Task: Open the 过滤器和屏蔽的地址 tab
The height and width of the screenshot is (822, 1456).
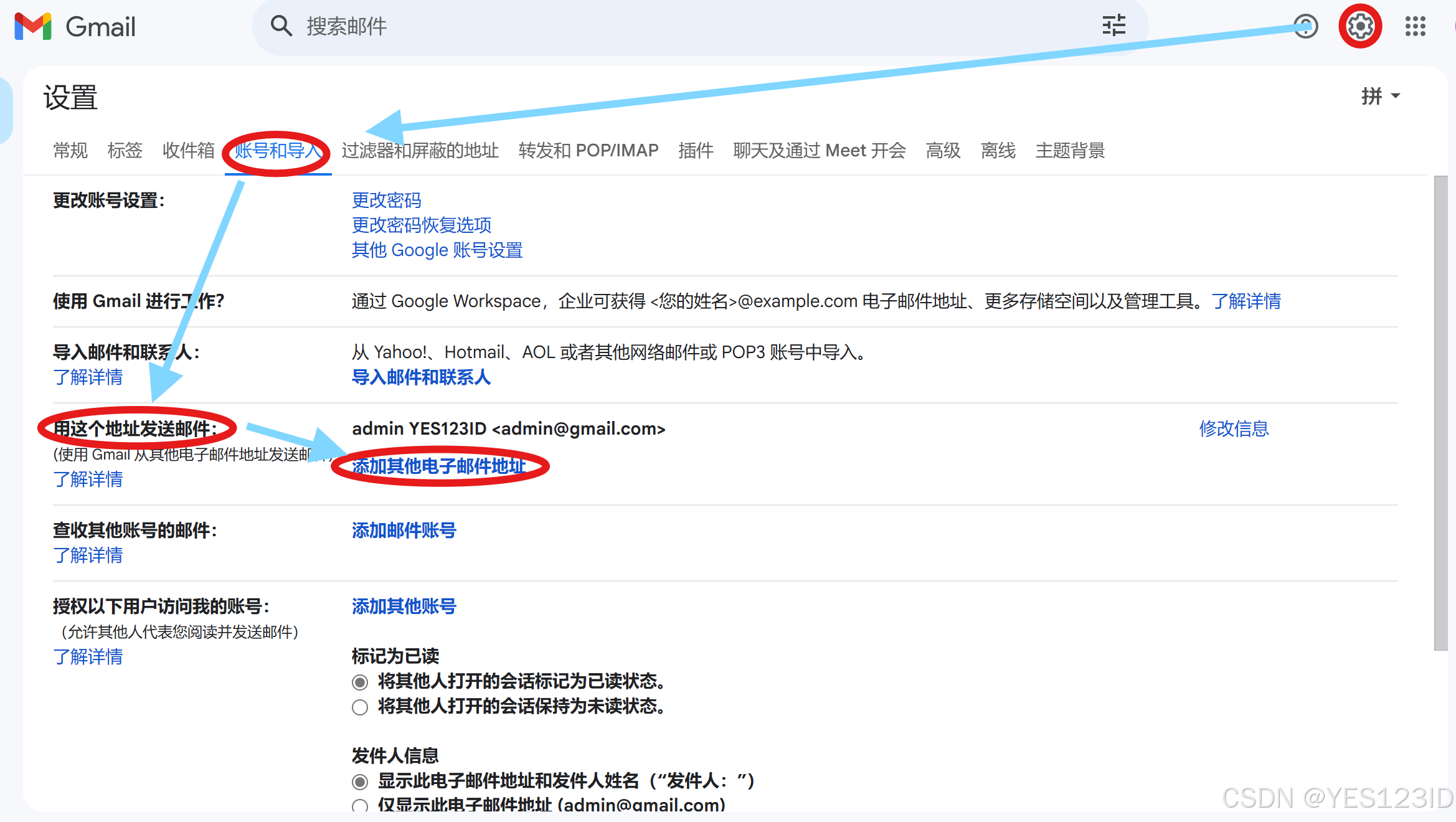Action: point(420,150)
